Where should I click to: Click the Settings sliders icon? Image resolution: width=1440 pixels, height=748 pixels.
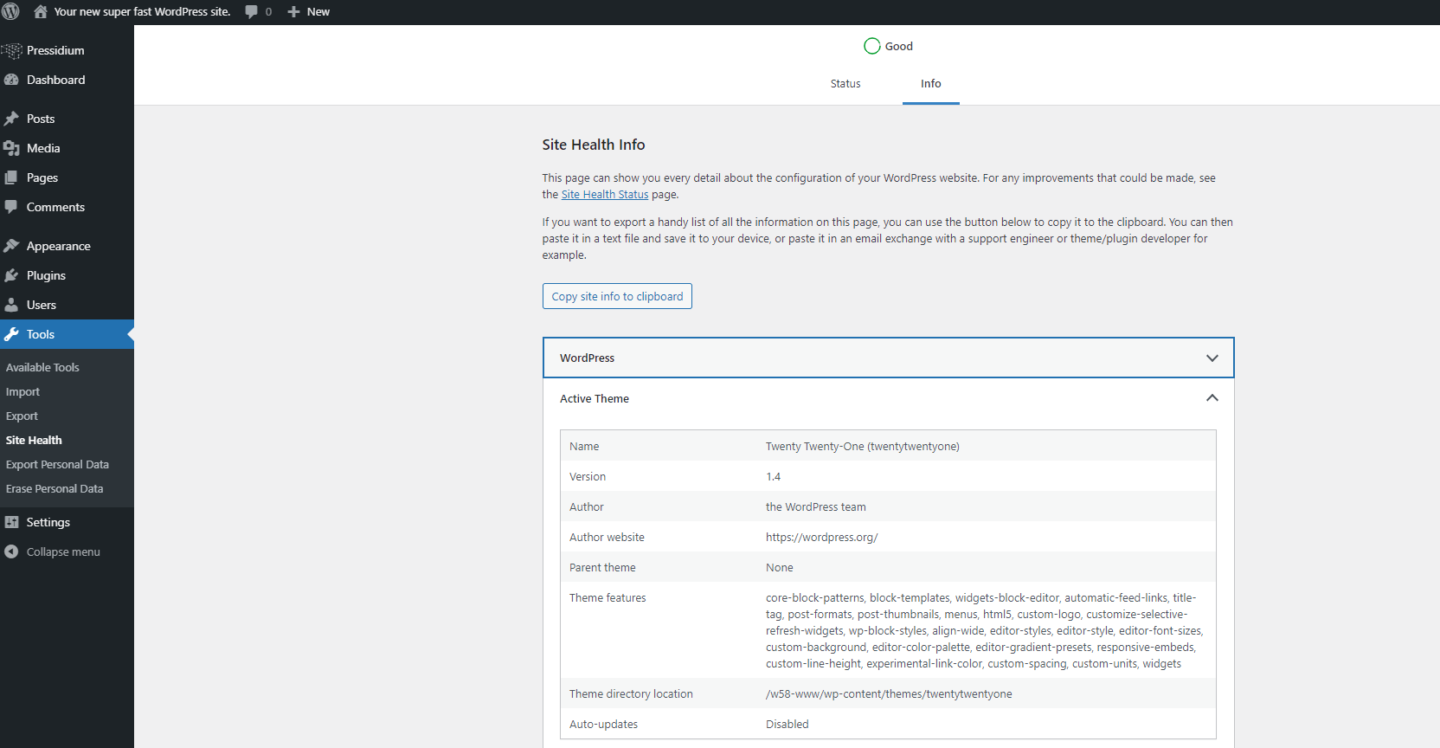click(x=11, y=522)
